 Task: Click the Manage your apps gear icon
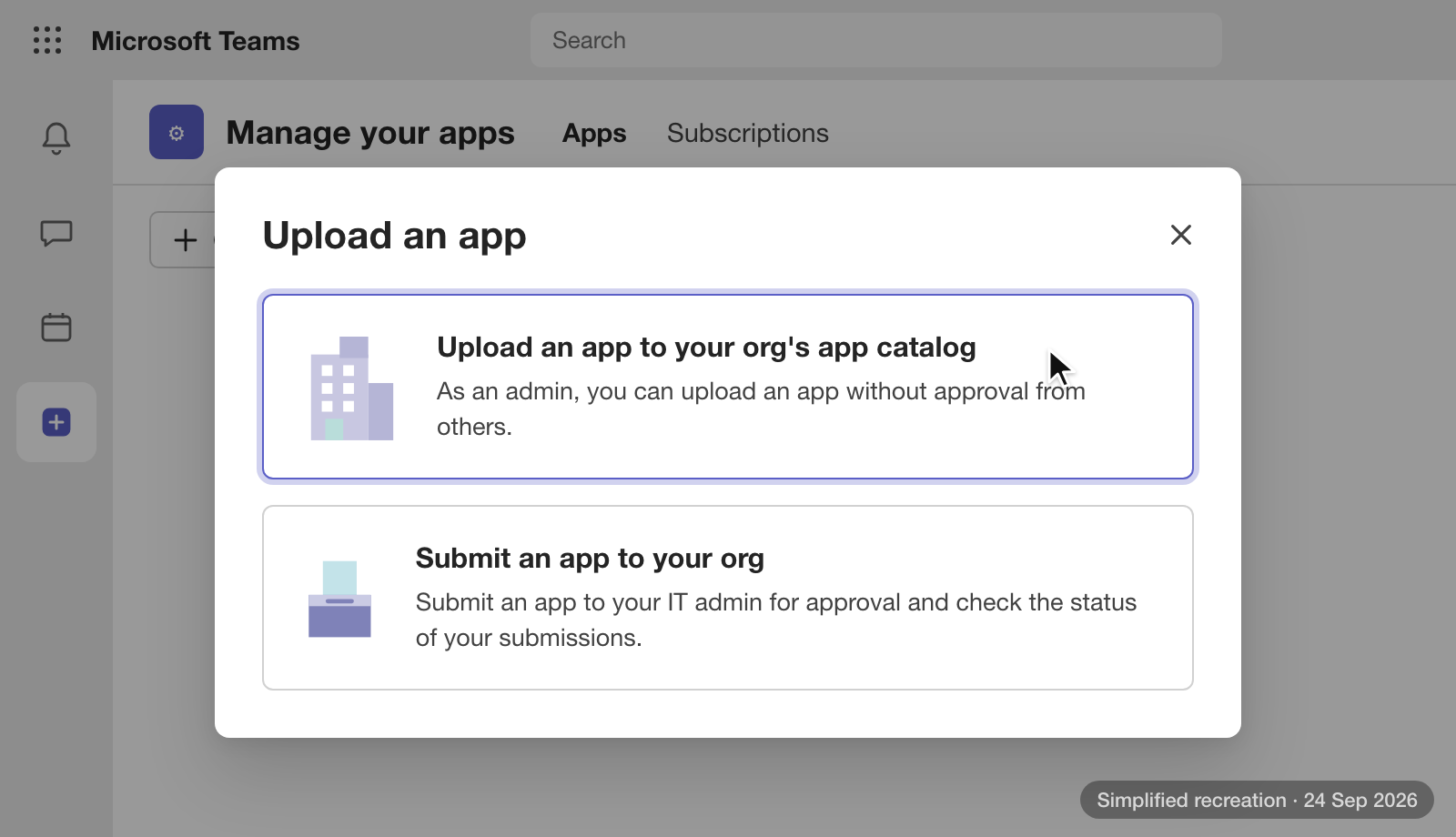(x=177, y=133)
